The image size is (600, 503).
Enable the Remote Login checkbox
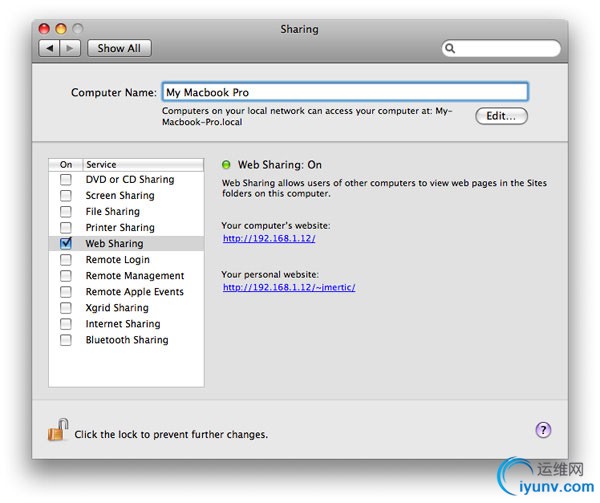tap(66, 259)
